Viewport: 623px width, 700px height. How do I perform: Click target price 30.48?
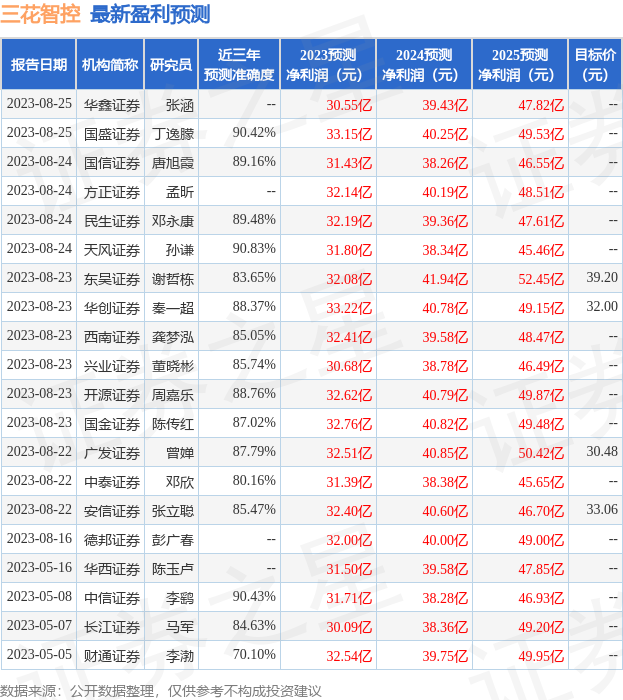(602, 451)
